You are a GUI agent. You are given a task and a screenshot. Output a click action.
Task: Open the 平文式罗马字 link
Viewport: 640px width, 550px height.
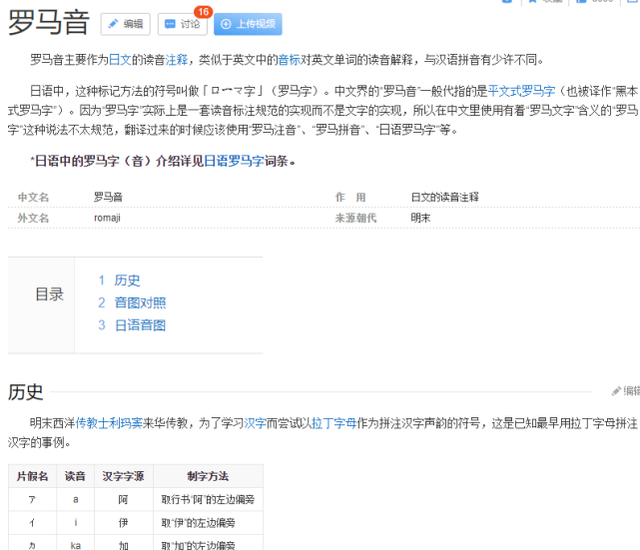522,91
